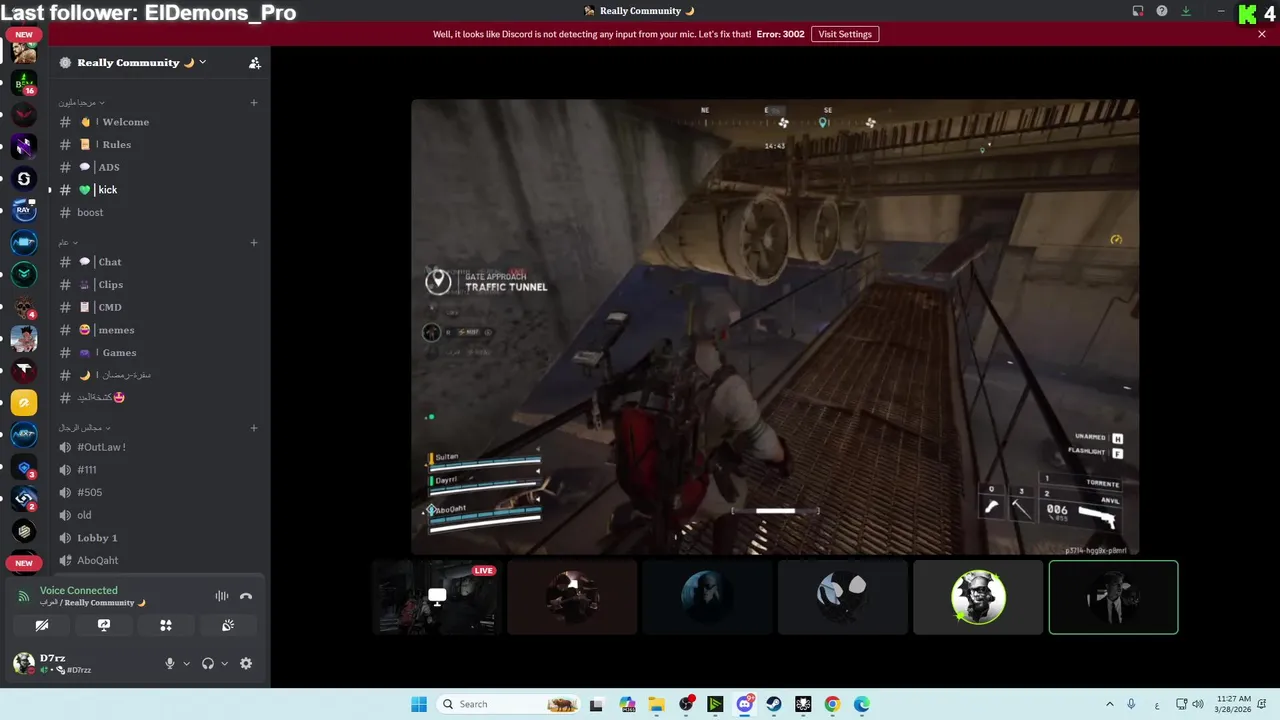Select the LIVE stream participant tile
Image resolution: width=1280 pixels, height=720 pixels.
pyautogui.click(x=436, y=597)
